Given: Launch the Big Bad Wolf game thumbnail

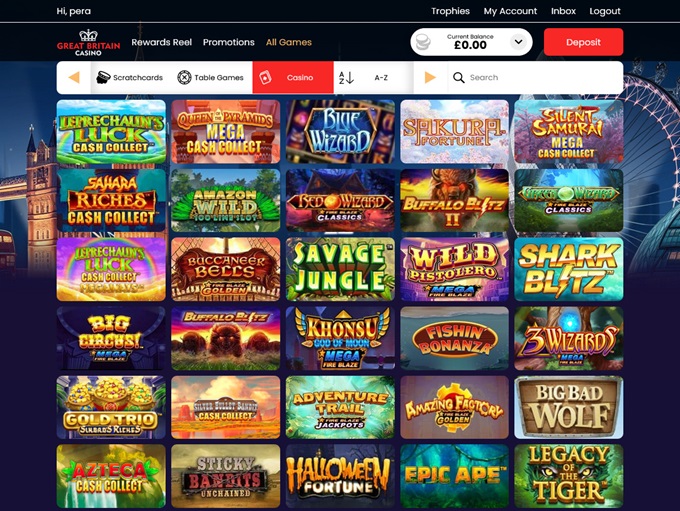Looking at the screenshot, I should point(569,407).
